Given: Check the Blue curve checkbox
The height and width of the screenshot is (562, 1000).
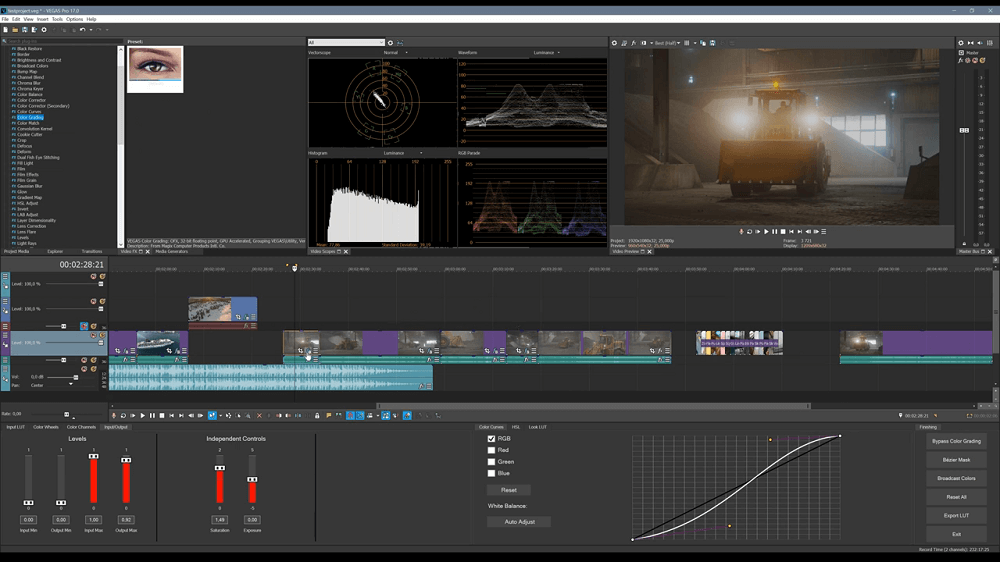Looking at the screenshot, I should pyautogui.click(x=491, y=473).
